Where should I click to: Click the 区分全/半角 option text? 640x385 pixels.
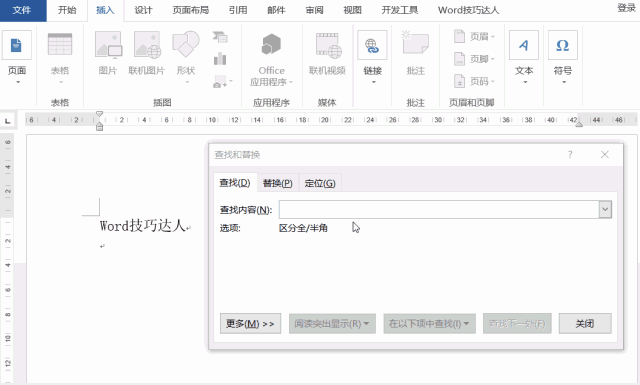[x=303, y=228]
